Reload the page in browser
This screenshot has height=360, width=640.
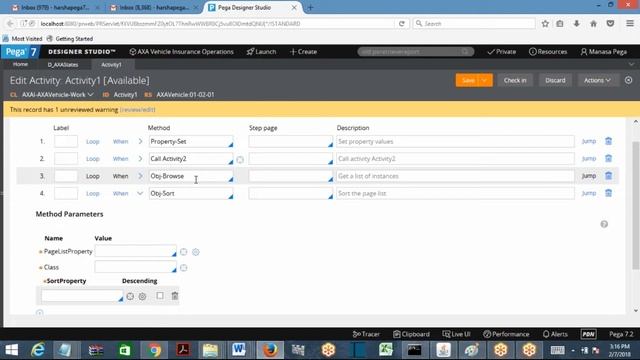[402, 24]
